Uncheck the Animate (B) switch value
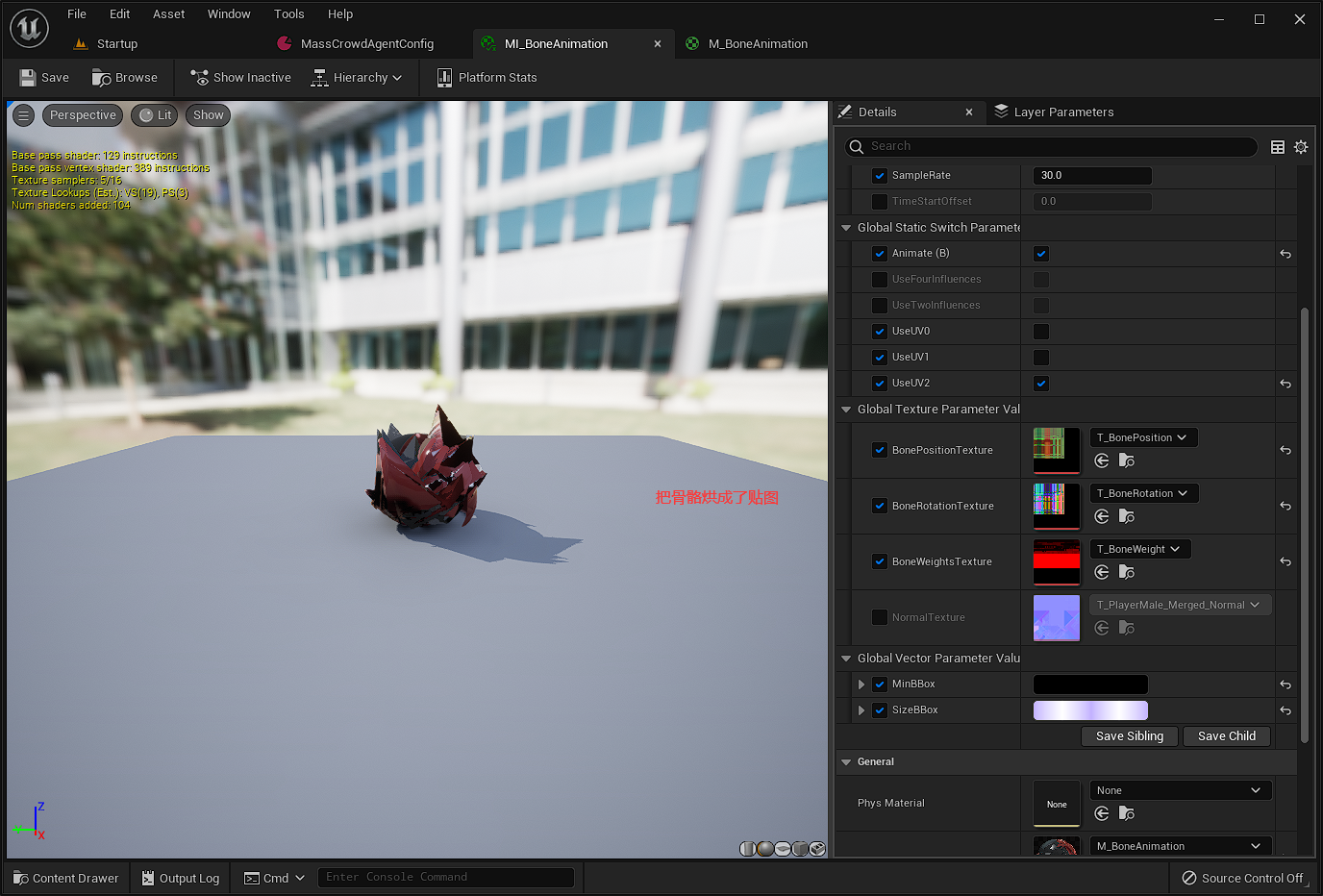 (1041, 254)
